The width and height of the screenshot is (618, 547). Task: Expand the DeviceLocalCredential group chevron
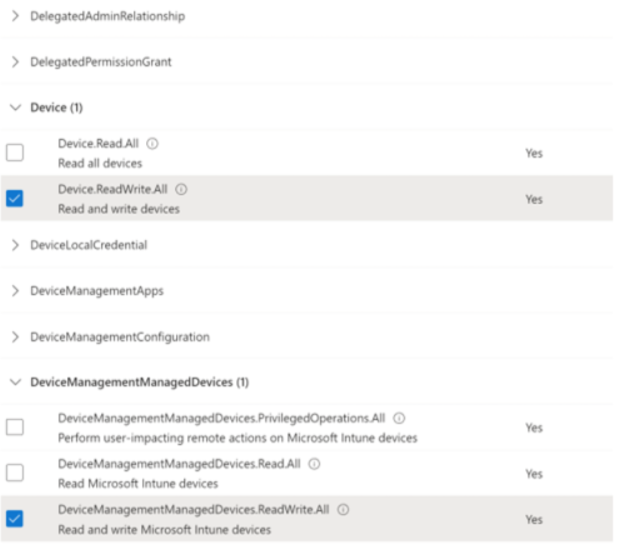pyautogui.click(x=15, y=245)
